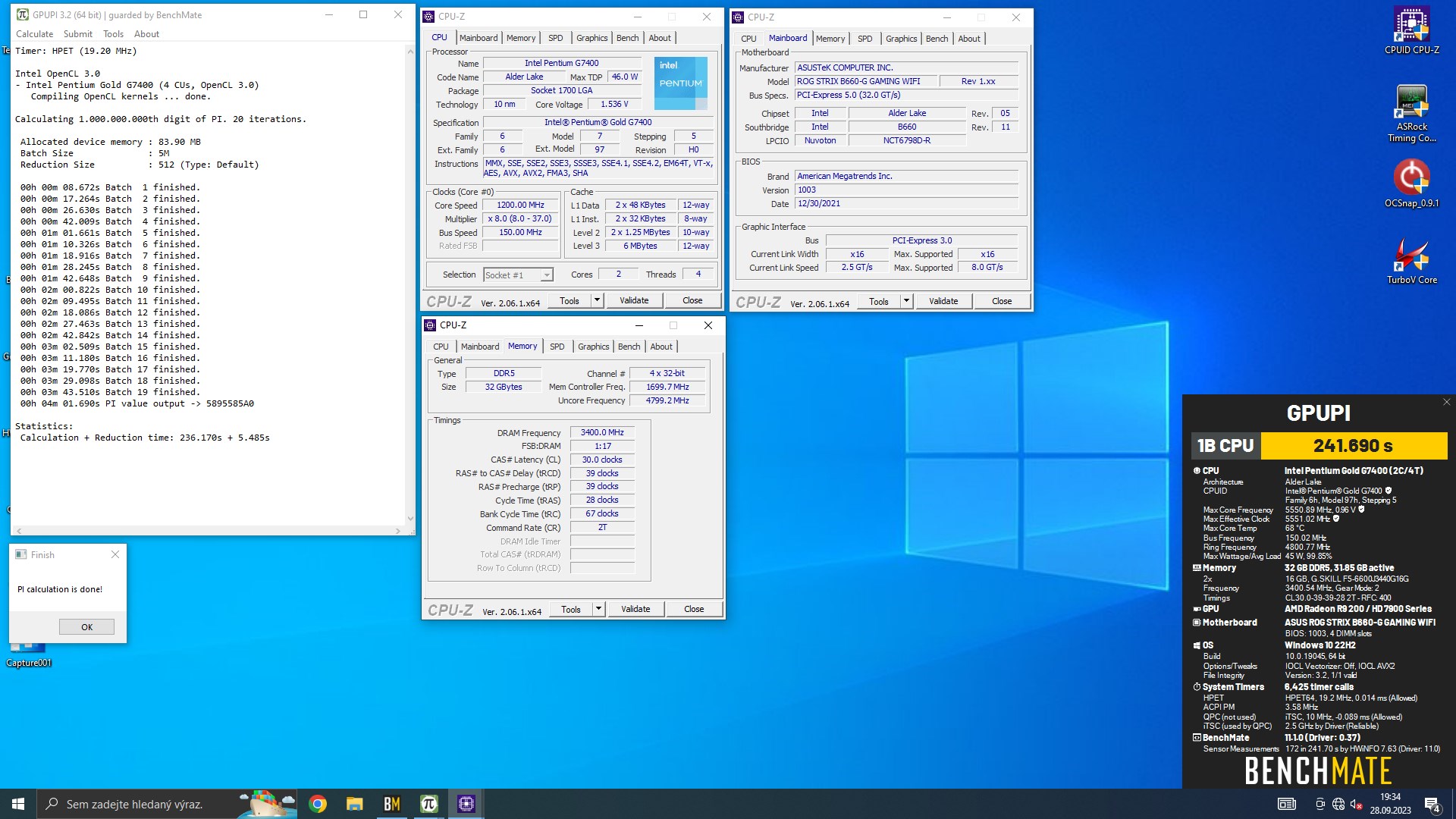Open notification center icon
The width and height of the screenshot is (1456, 819).
tap(1432, 804)
